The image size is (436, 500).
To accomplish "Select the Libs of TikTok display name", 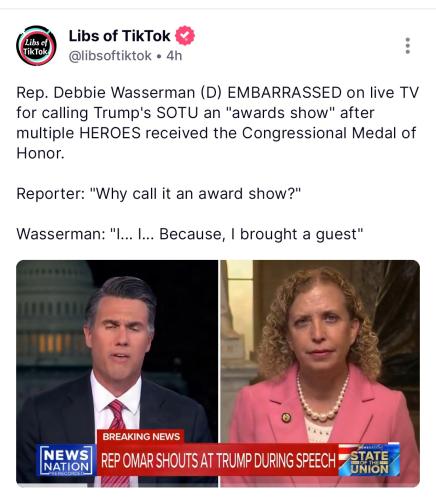I will [119, 36].
